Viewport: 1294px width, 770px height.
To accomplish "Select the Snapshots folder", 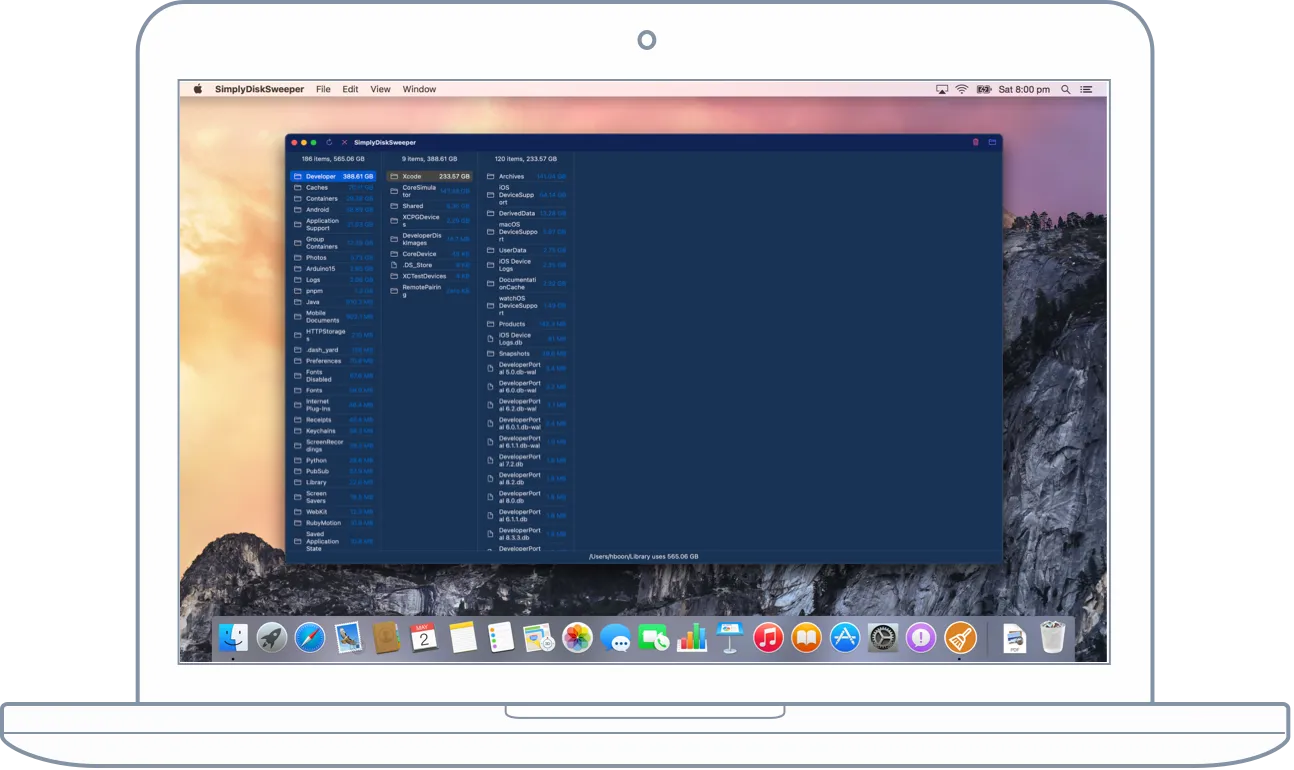I will pos(527,354).
